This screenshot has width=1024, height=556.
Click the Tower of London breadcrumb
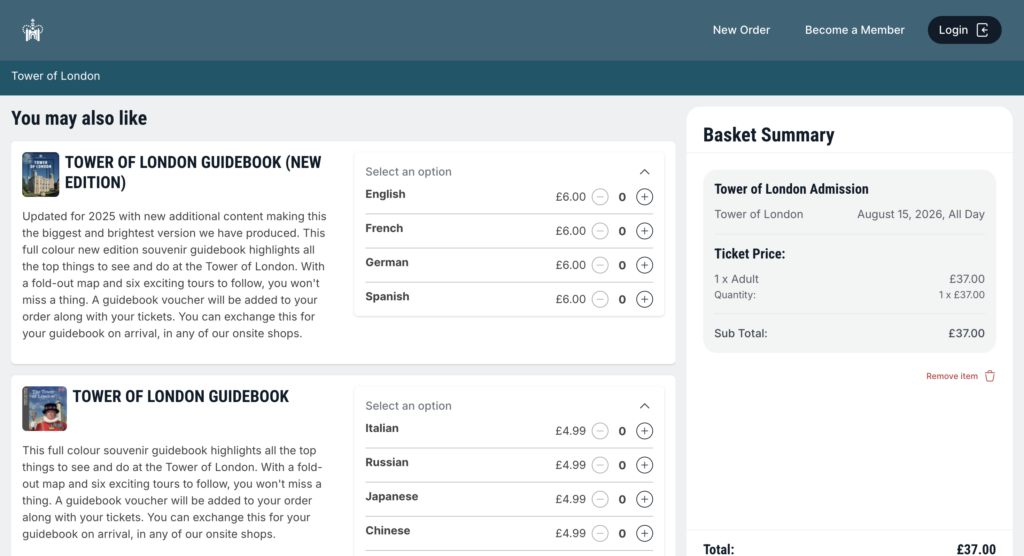56,76
